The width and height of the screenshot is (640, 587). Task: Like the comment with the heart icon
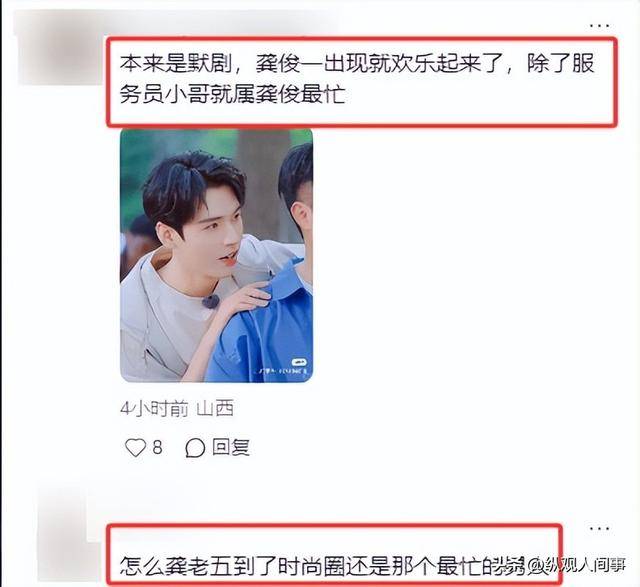[x=135, y=447]
